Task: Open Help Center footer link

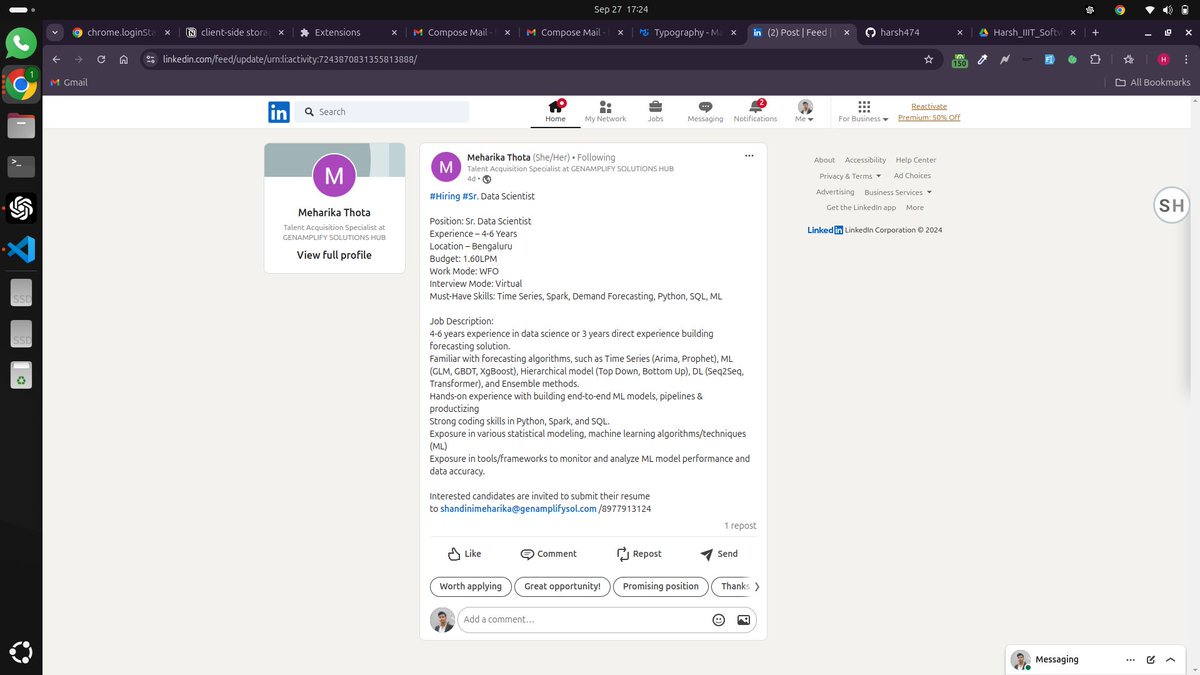Action: coord(916,160)
